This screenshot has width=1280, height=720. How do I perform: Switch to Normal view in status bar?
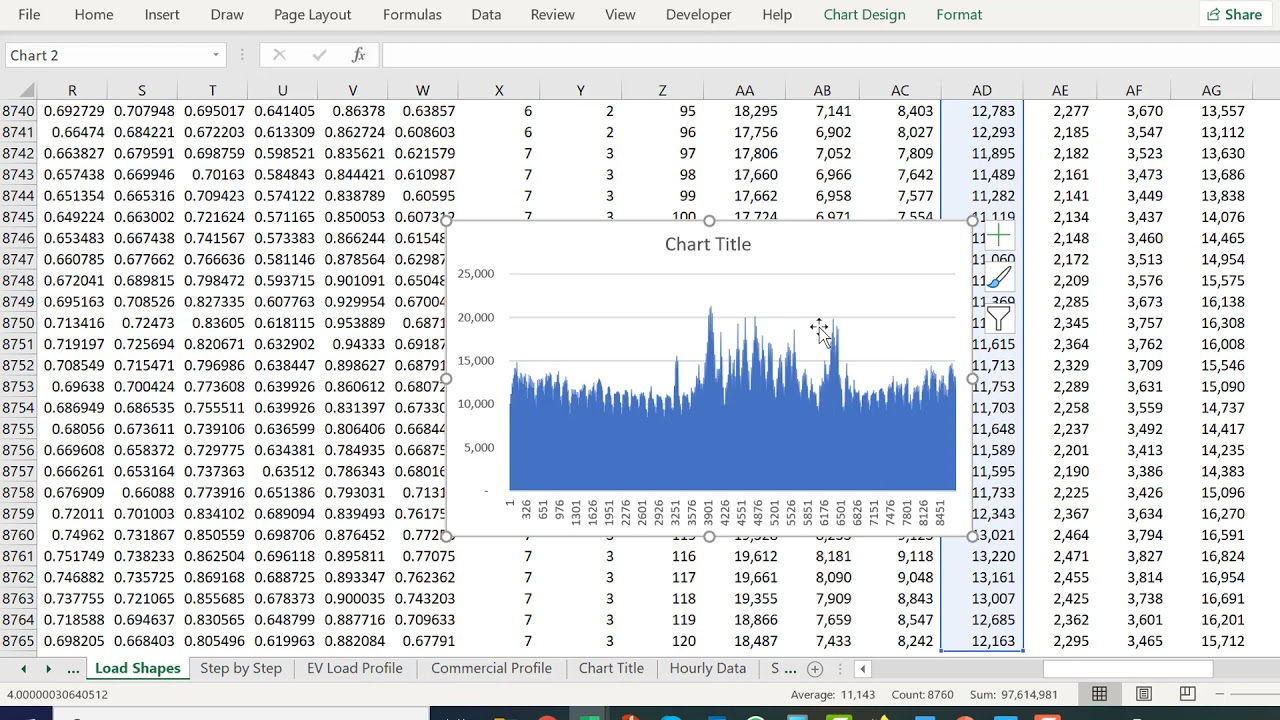pyautogui.click(x=1099, y=694)
